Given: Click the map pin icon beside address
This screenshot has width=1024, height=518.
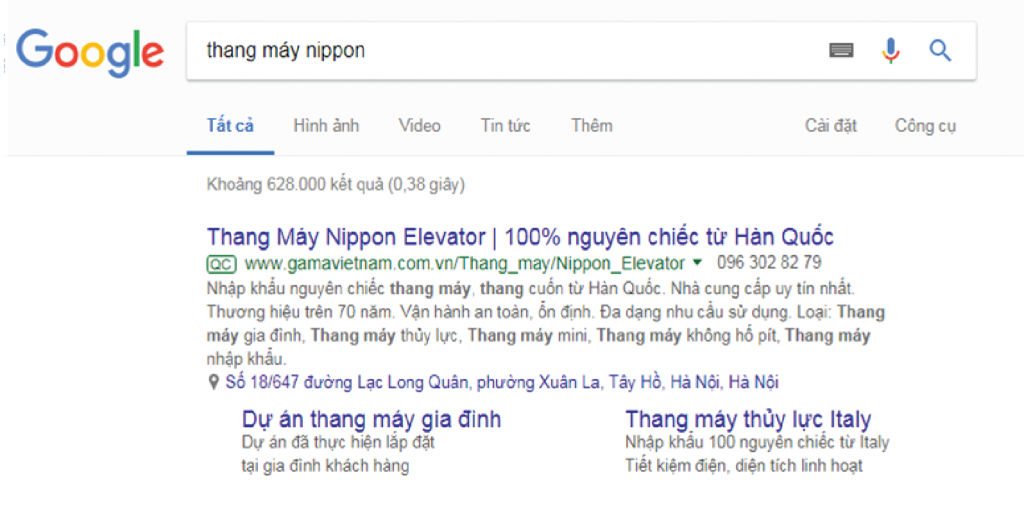Looking at the screenshot, I should pyautogui.click(x=213, y=382).
